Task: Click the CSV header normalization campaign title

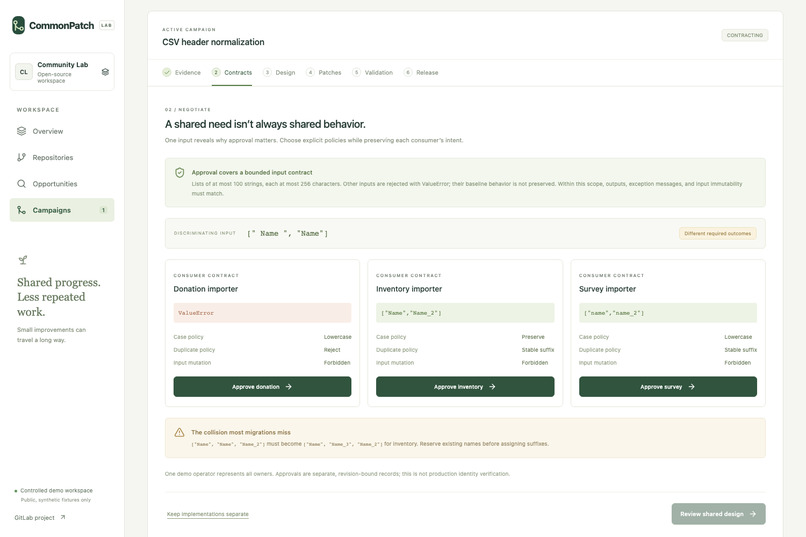Action: point(213,42)
